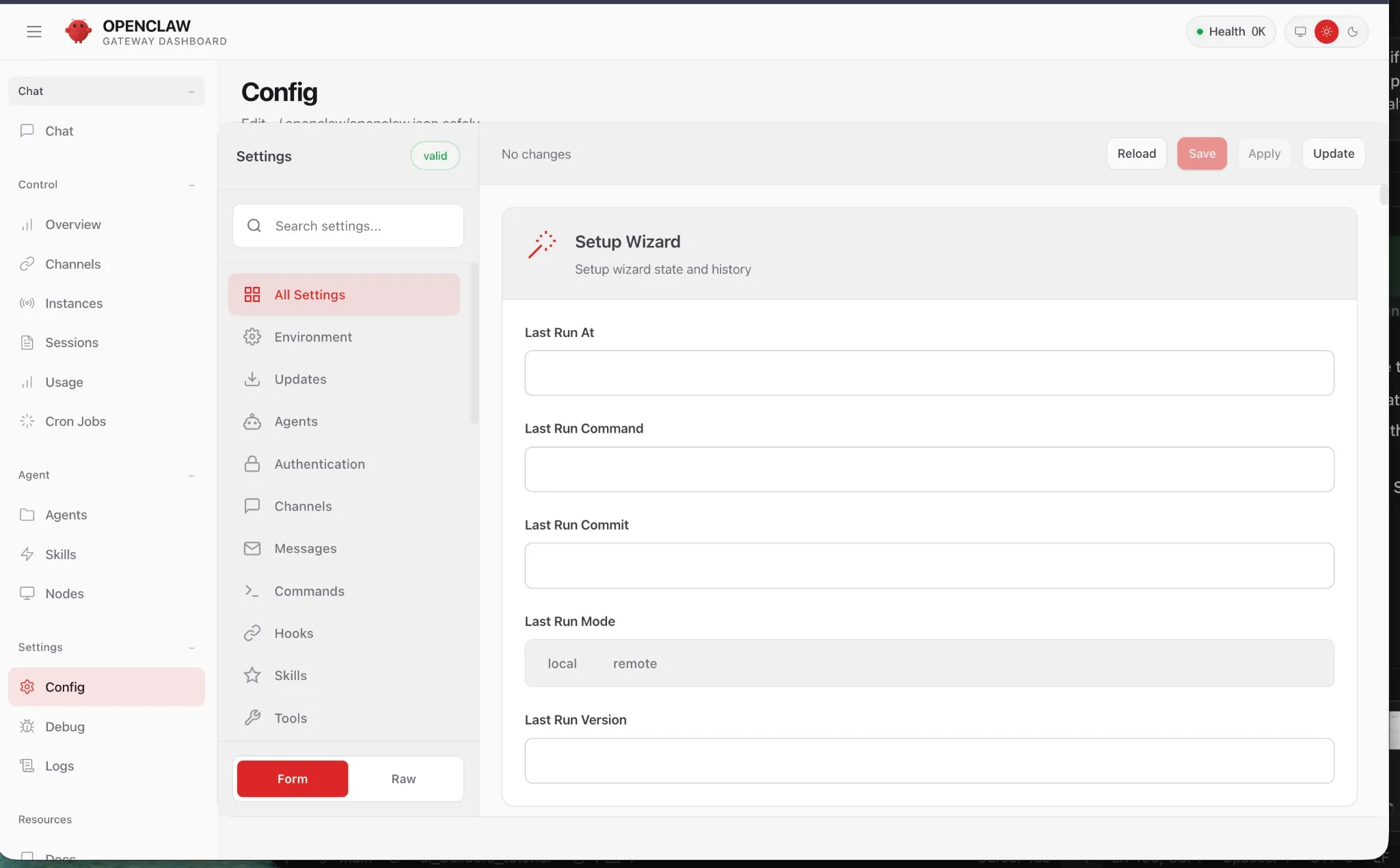
Task: Open the Overview page
Action: coord(107,225)
